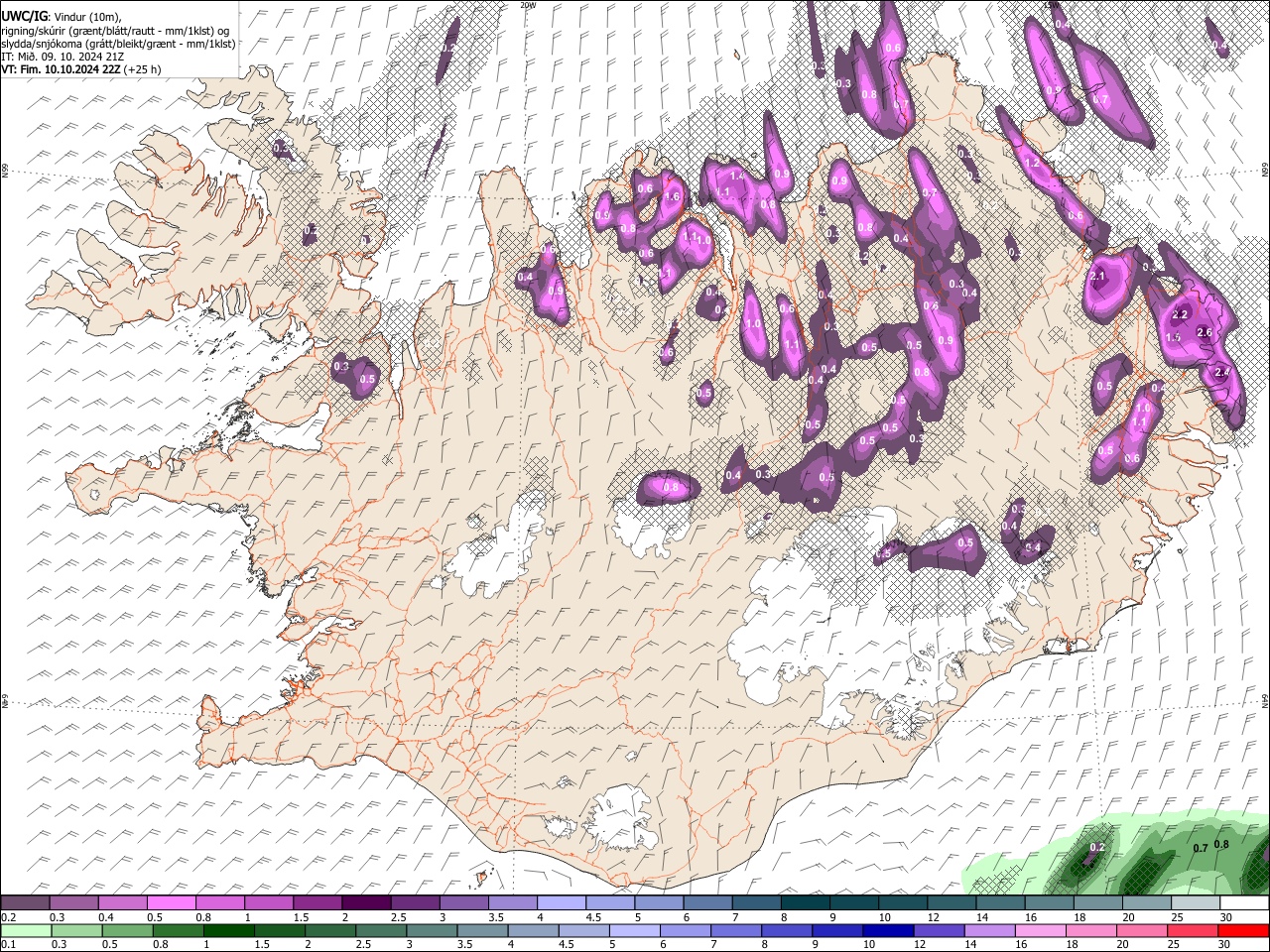The height and width of the screenshot is (952, 1270).
Task: Click the 'VT: Fim. 10.10.2024 22Z (+25 h)' line
Action: point(80,69)
